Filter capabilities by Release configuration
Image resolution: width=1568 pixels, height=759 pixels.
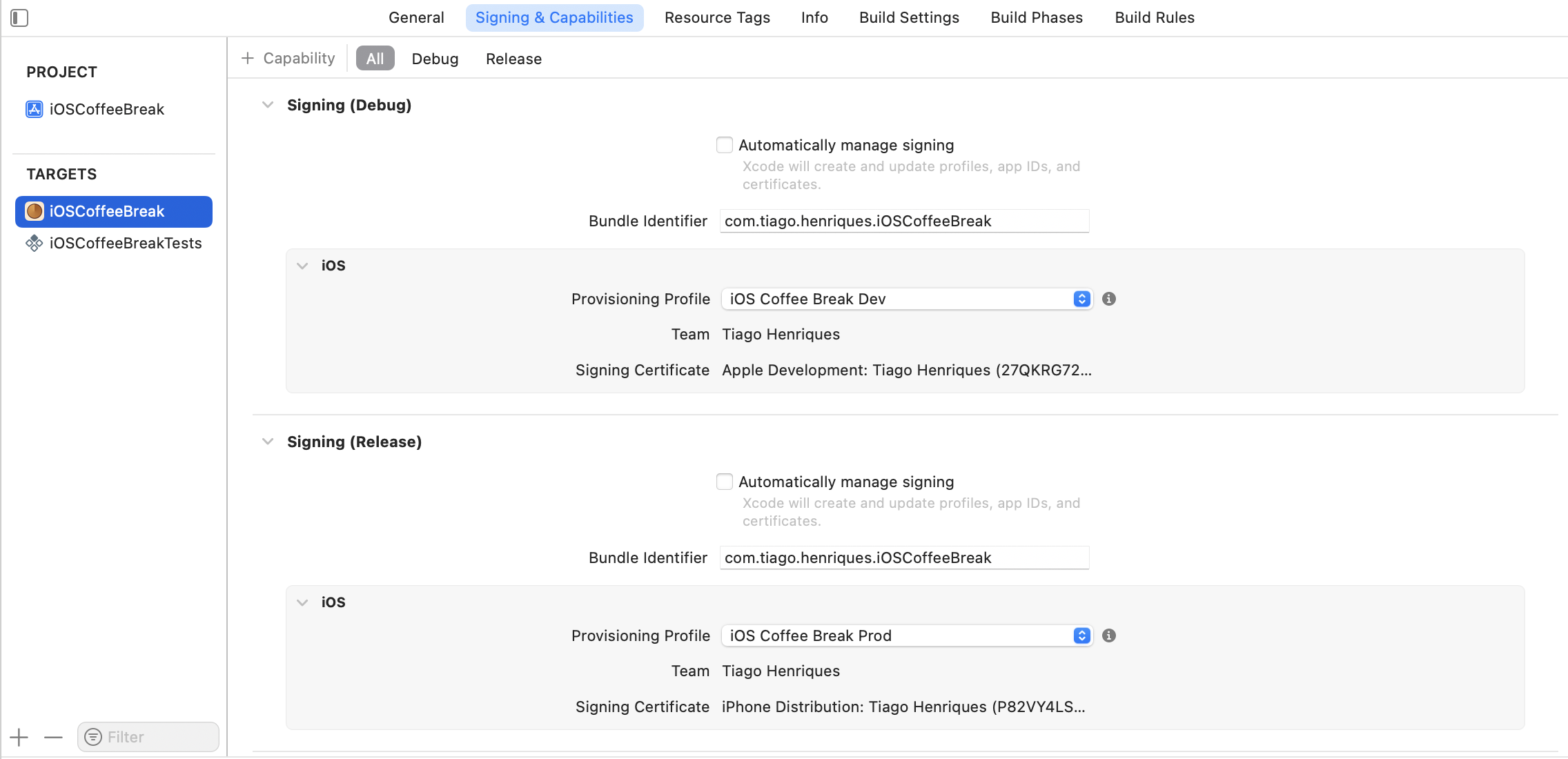point(513,59)
